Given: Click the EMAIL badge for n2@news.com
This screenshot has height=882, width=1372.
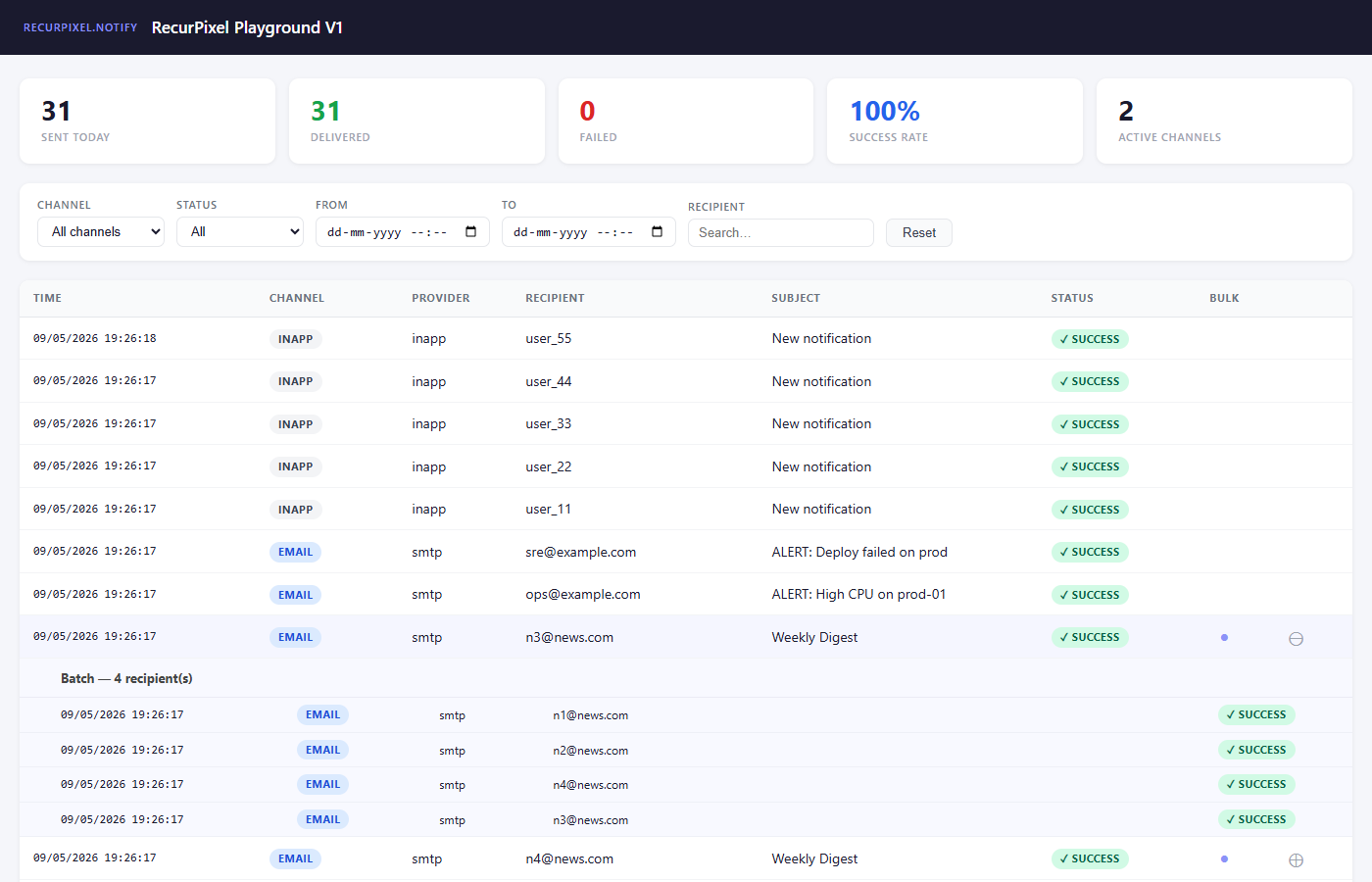Looking at the screenshot, I should pos(323,751).
